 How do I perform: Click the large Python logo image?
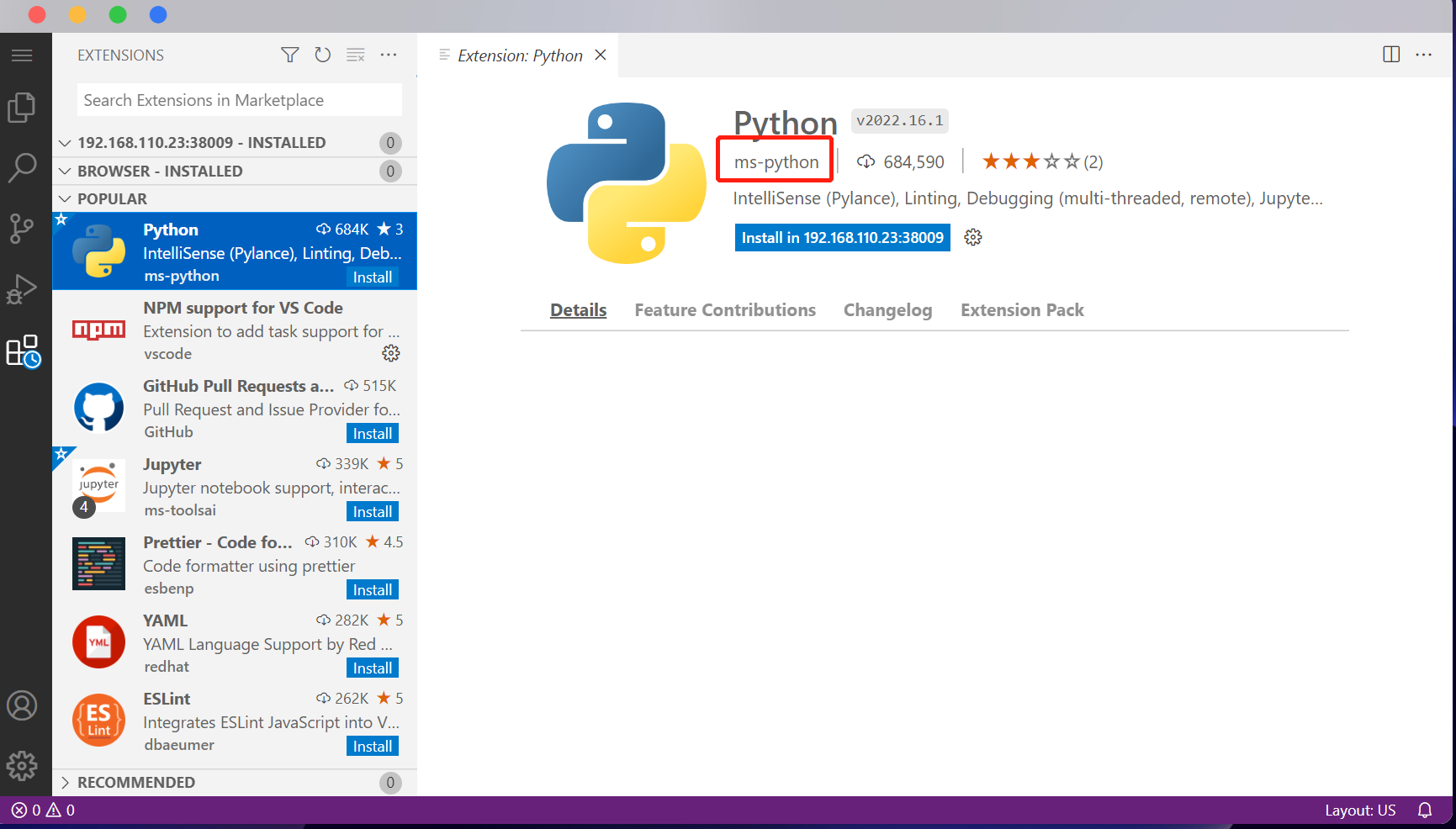coord(627,182)
